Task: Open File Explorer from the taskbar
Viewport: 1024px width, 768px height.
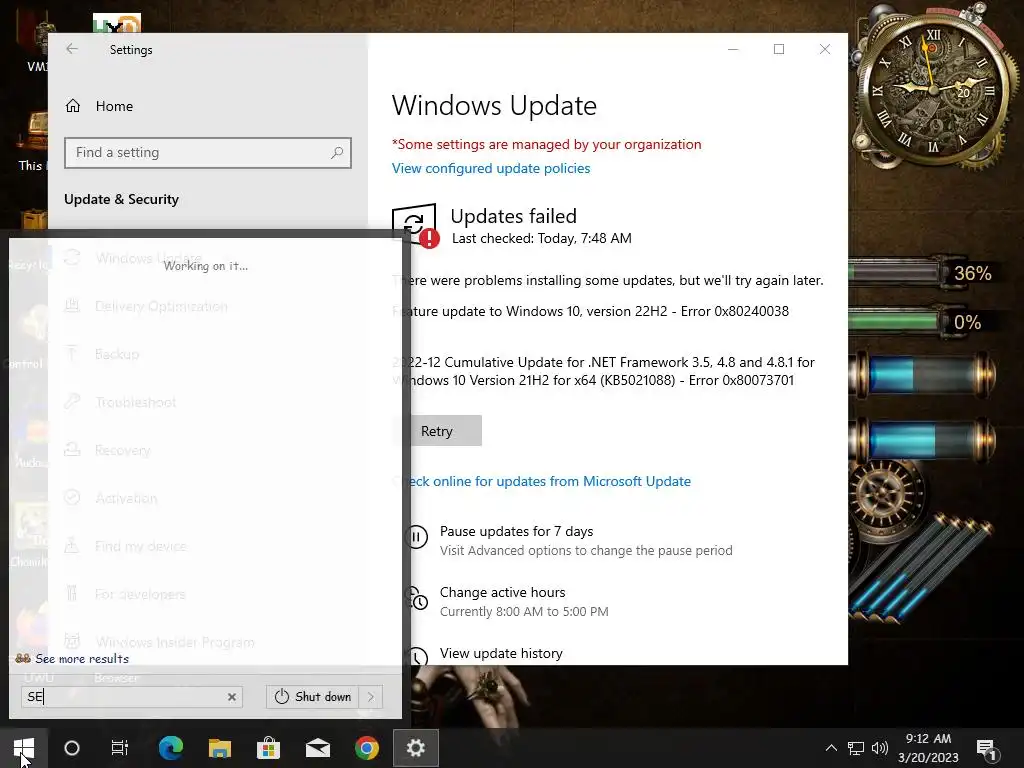Action: point(220,748)
